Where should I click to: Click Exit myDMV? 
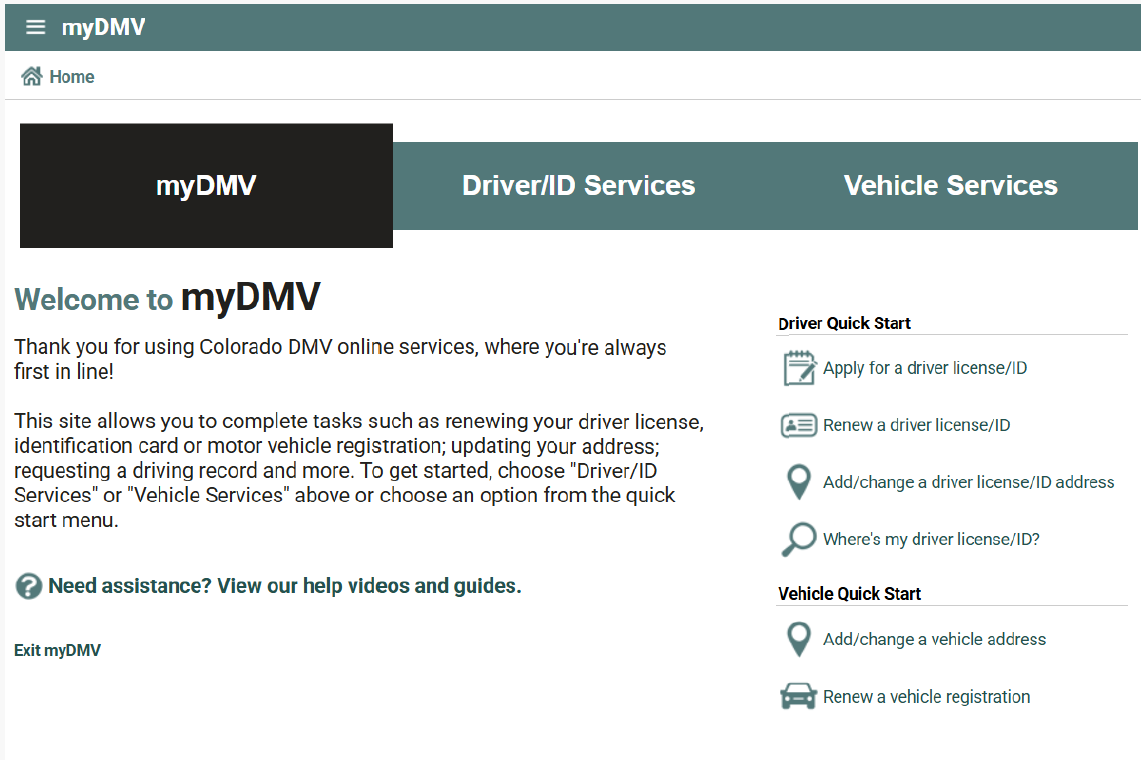tap(56, 650)
